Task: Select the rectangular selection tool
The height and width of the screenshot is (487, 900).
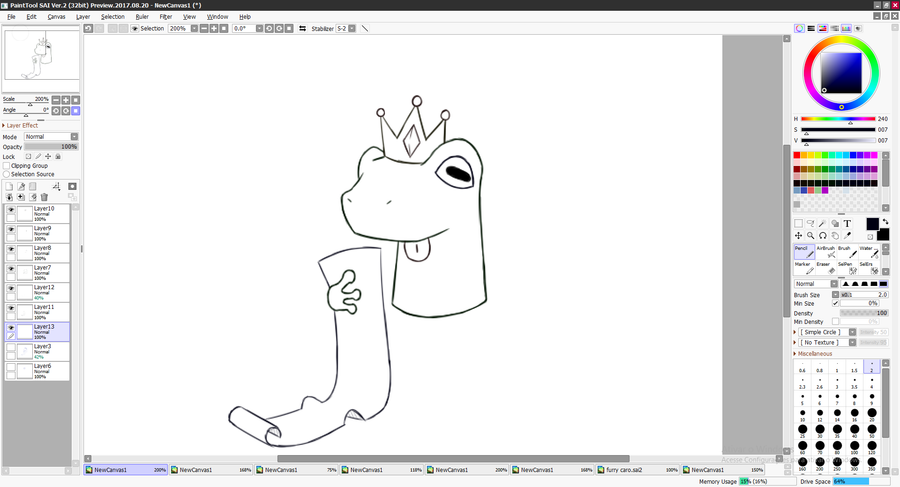Action: point(798,223)
